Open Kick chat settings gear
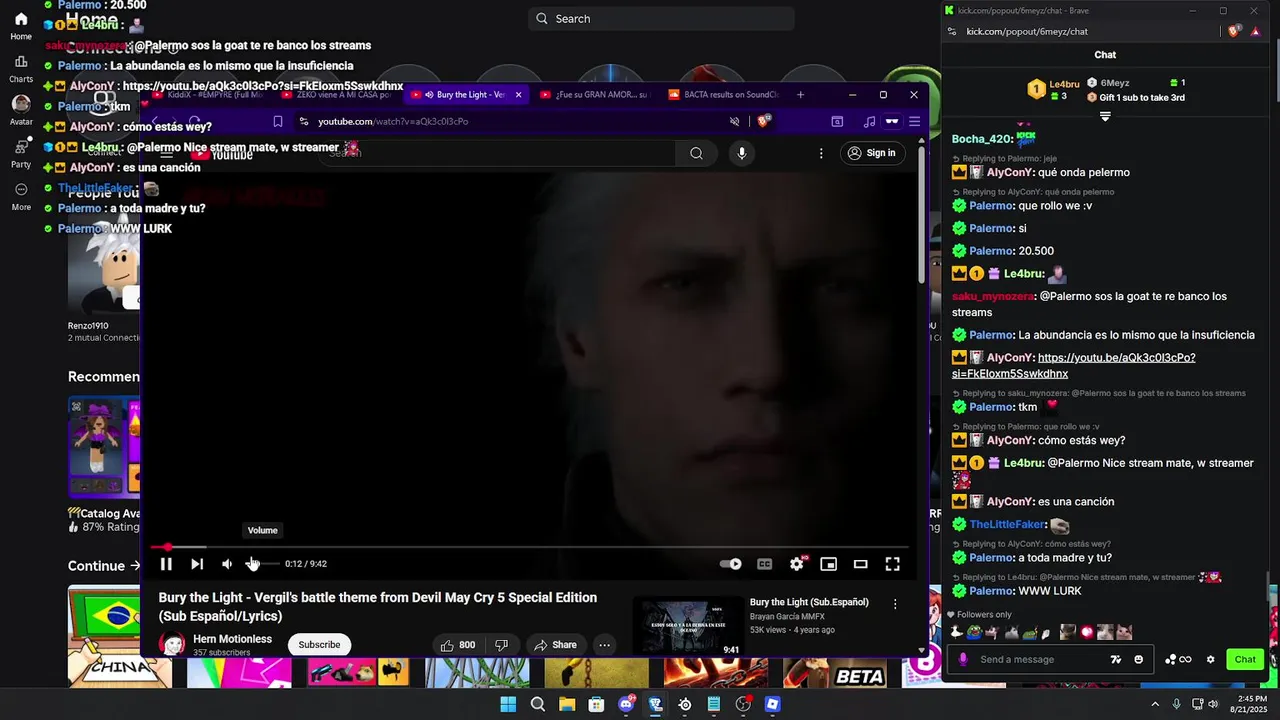This screenshot has width=1280, height=720. pos(1211,659)
